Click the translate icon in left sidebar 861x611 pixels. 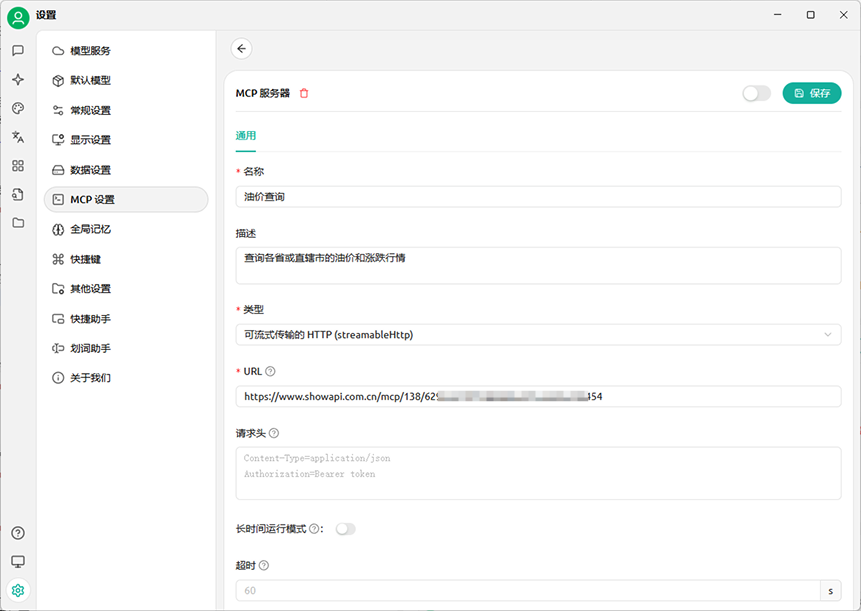click(x=18, y=137)
